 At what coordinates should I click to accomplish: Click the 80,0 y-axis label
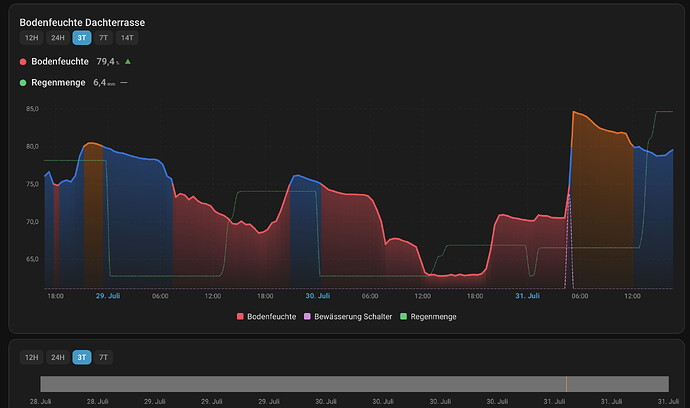pos(32,147)
